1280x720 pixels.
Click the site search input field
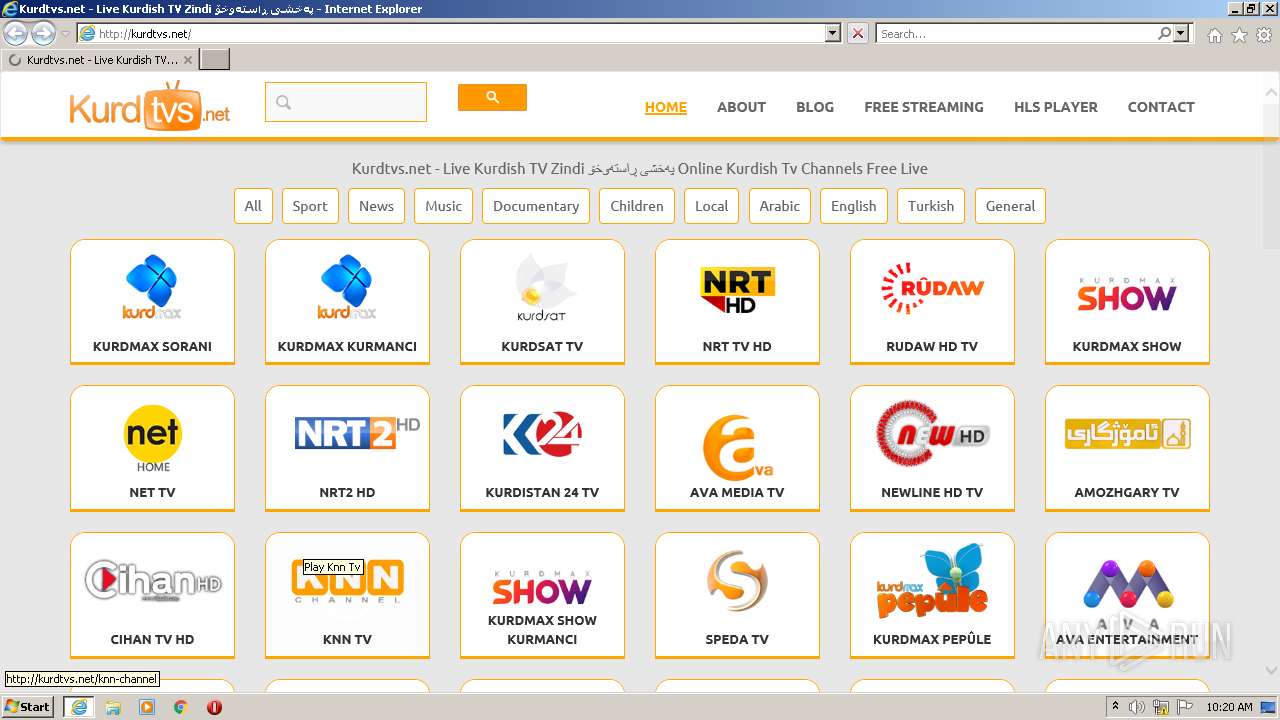pyautogui.click(x=346, y=102)
